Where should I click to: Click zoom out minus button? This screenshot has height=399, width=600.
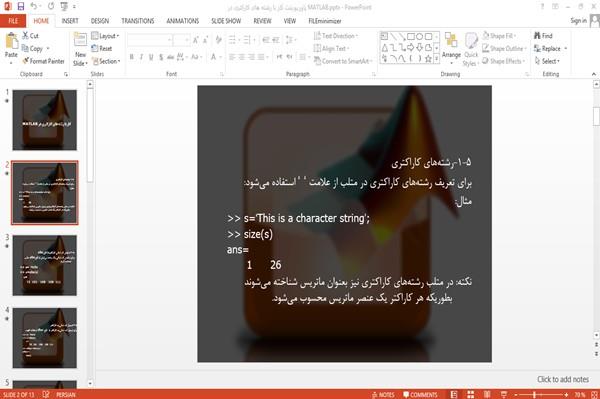(x=516, y=394)
